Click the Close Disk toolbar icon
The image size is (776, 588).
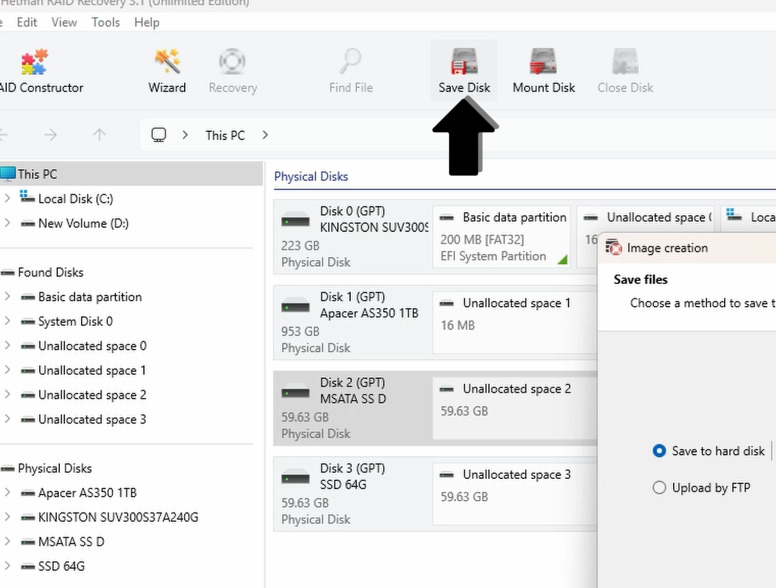point(625,61)
